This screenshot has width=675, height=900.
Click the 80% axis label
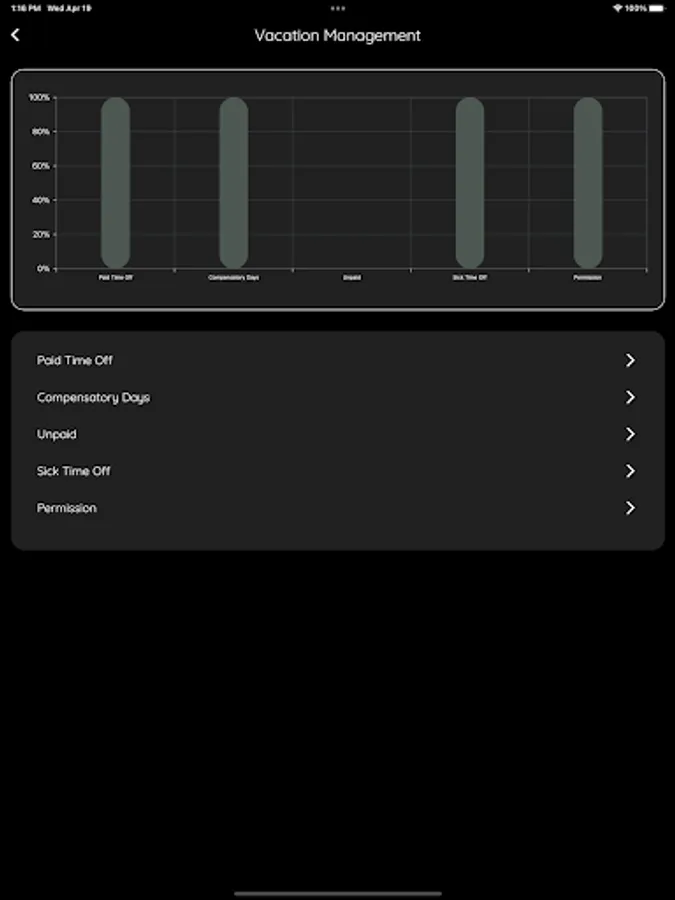point(41,131)
